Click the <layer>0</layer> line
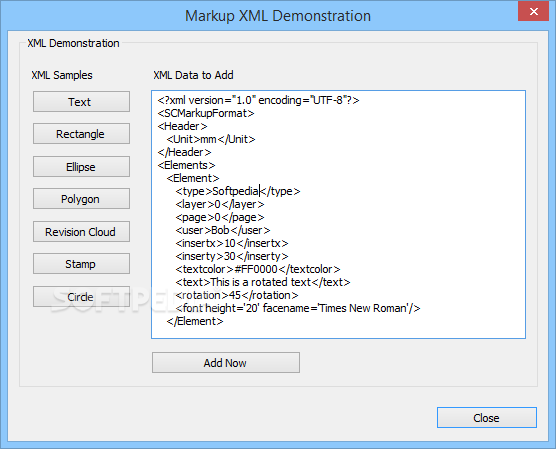The height and width of the screenshot is (449, 556). pos(219,204)
